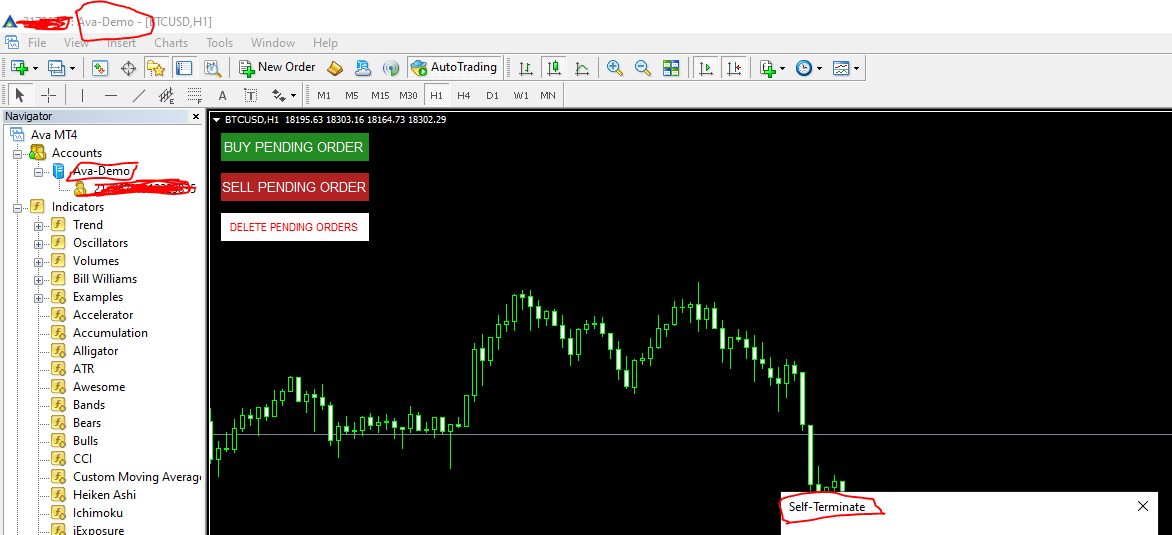
Task: Open the chart templates dropdown
Action: [x=856, y=69]
